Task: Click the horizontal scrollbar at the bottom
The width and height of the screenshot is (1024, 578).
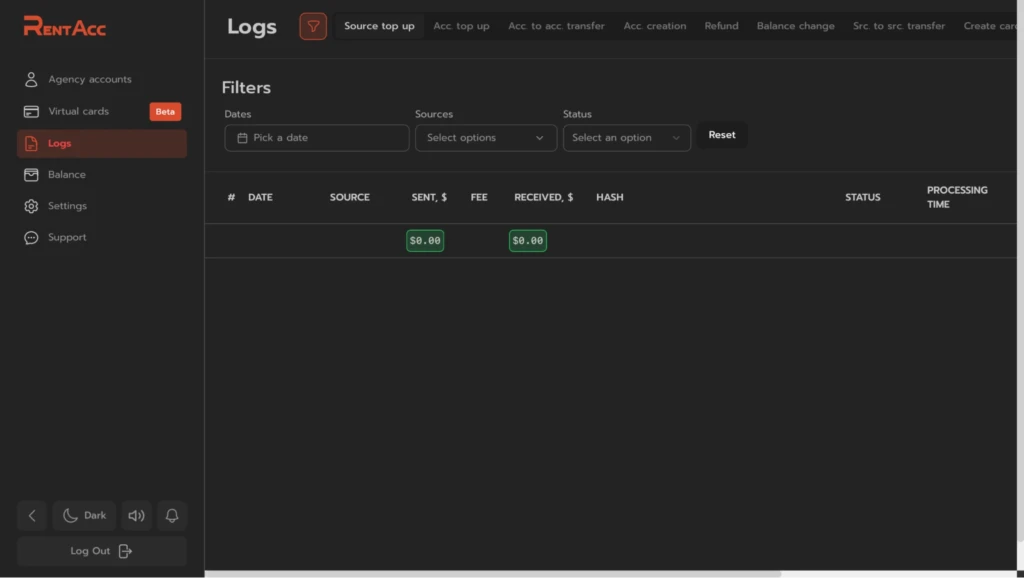Action: (493, 574)
